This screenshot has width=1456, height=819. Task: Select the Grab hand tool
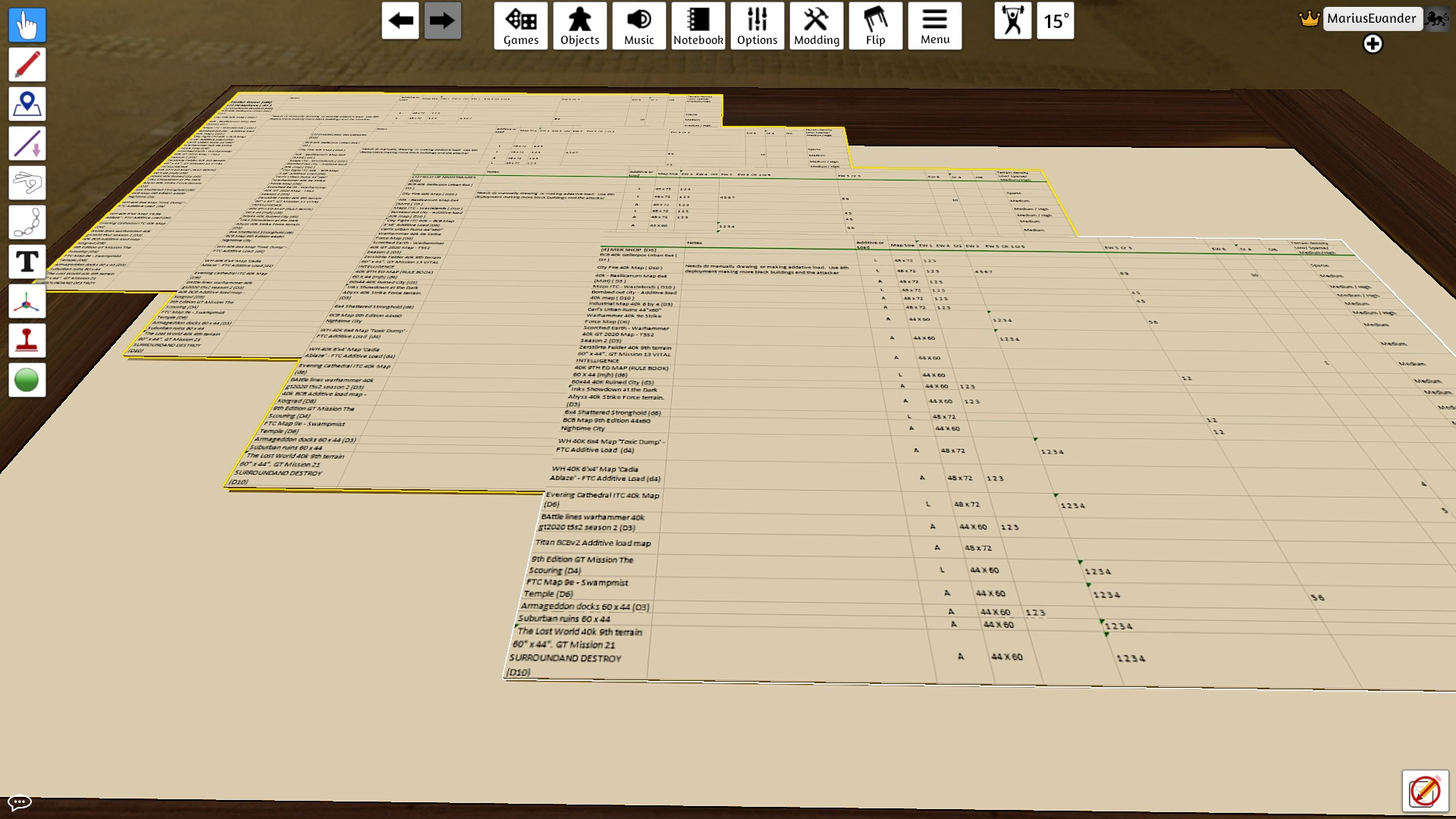(27, 25)
